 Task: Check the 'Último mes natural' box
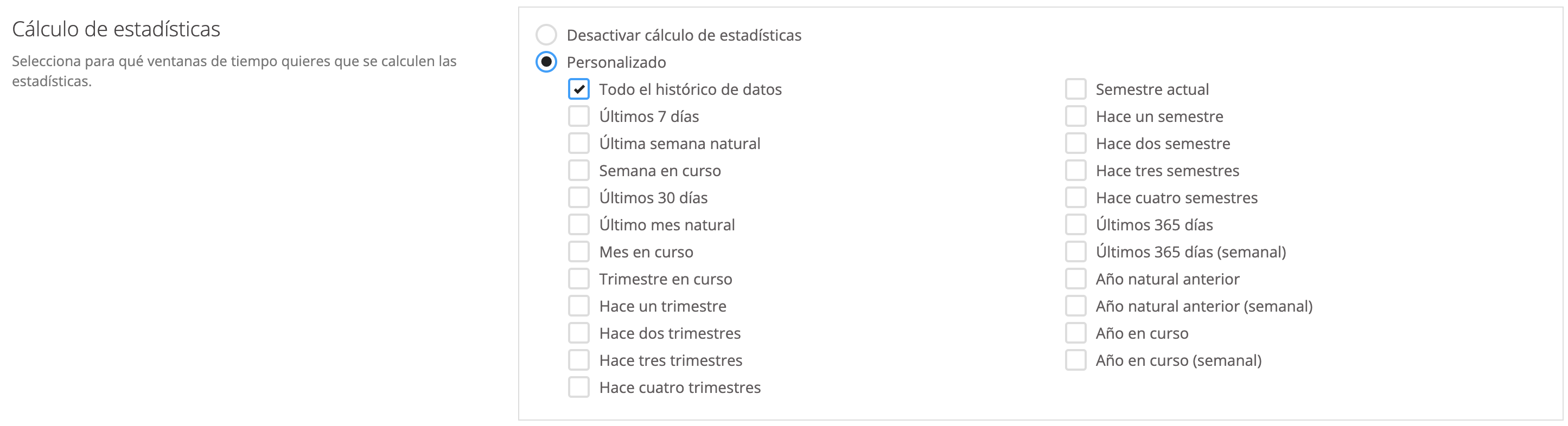(578, 225)
